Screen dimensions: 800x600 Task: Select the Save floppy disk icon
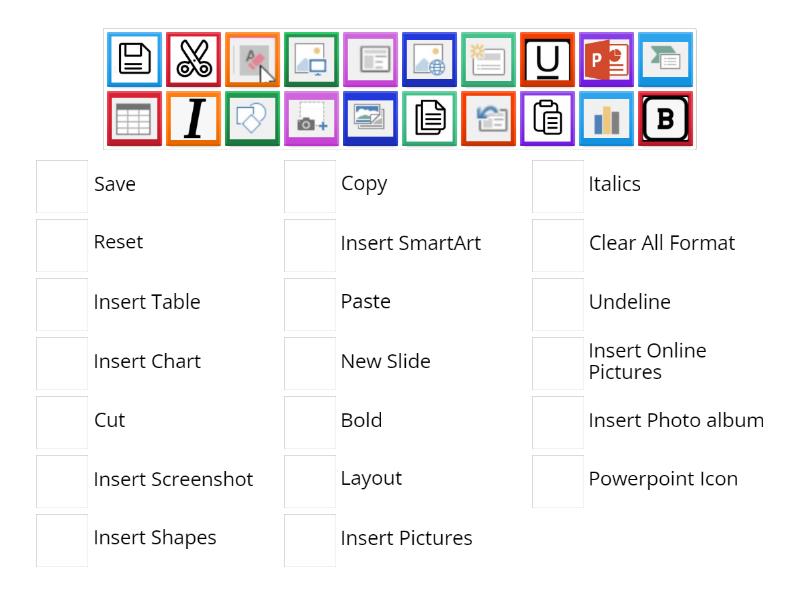[134, 59]
